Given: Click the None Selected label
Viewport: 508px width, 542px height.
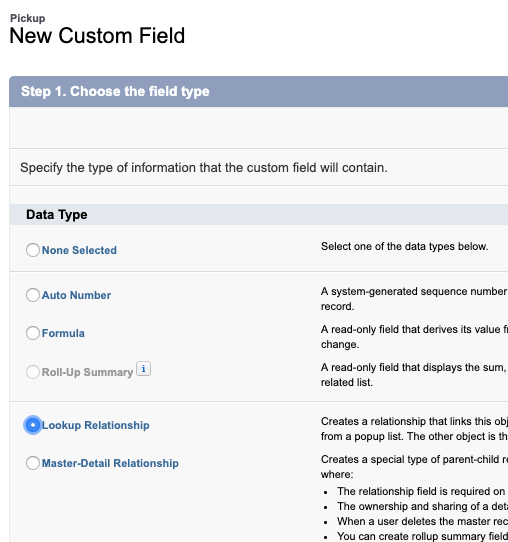Looking at the screenshot, I should (79, 250).
